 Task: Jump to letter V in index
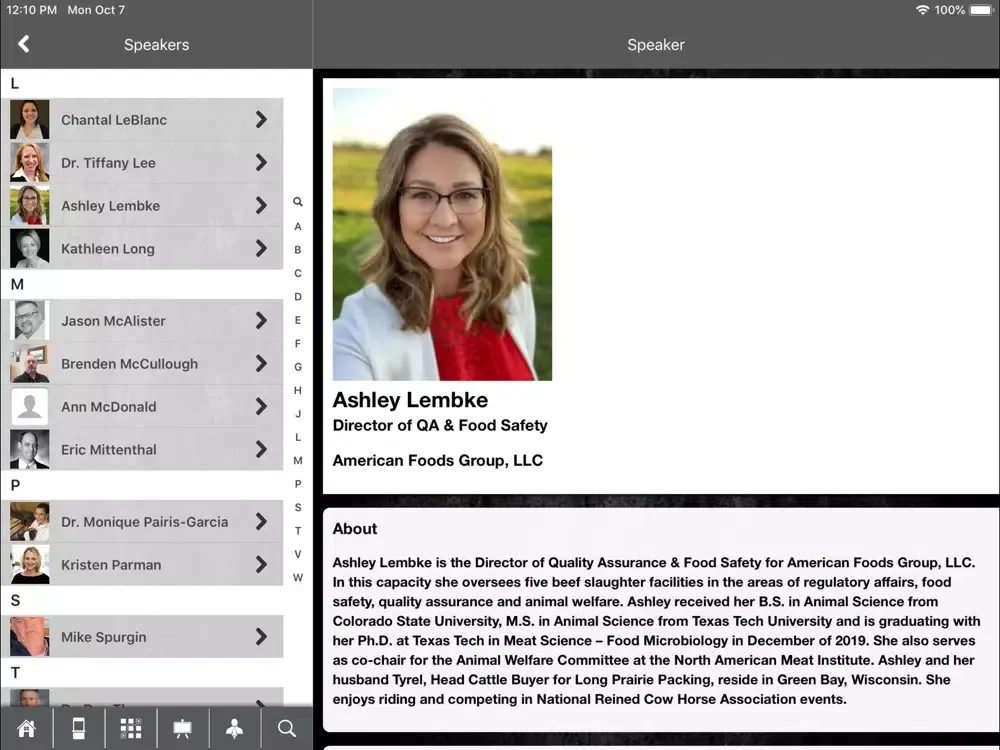298,554
